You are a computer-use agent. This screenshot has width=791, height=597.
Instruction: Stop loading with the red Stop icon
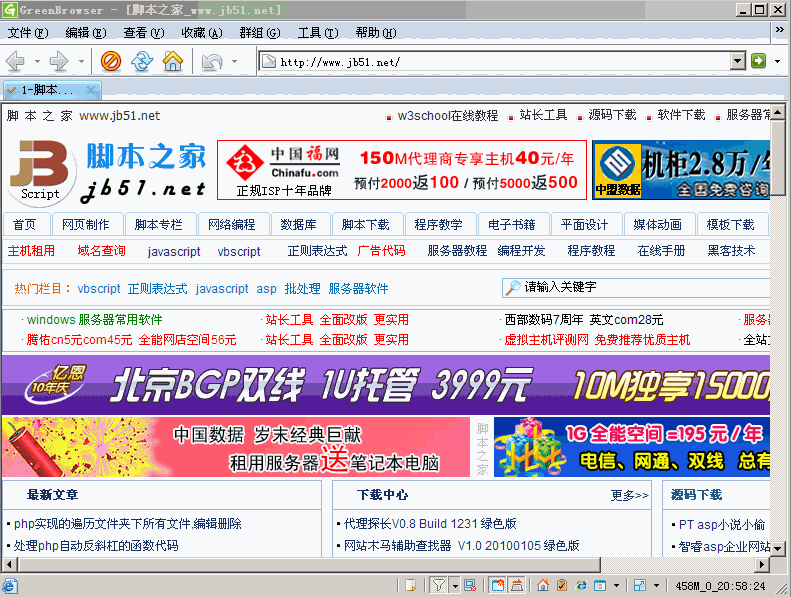(110, 62)
